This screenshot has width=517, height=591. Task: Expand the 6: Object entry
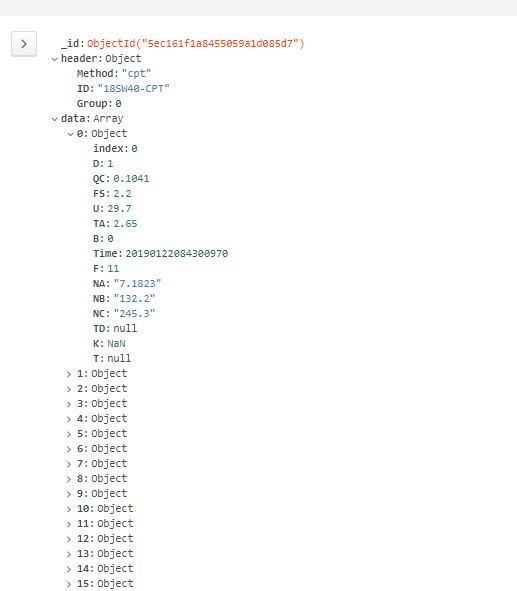(69, 449)
